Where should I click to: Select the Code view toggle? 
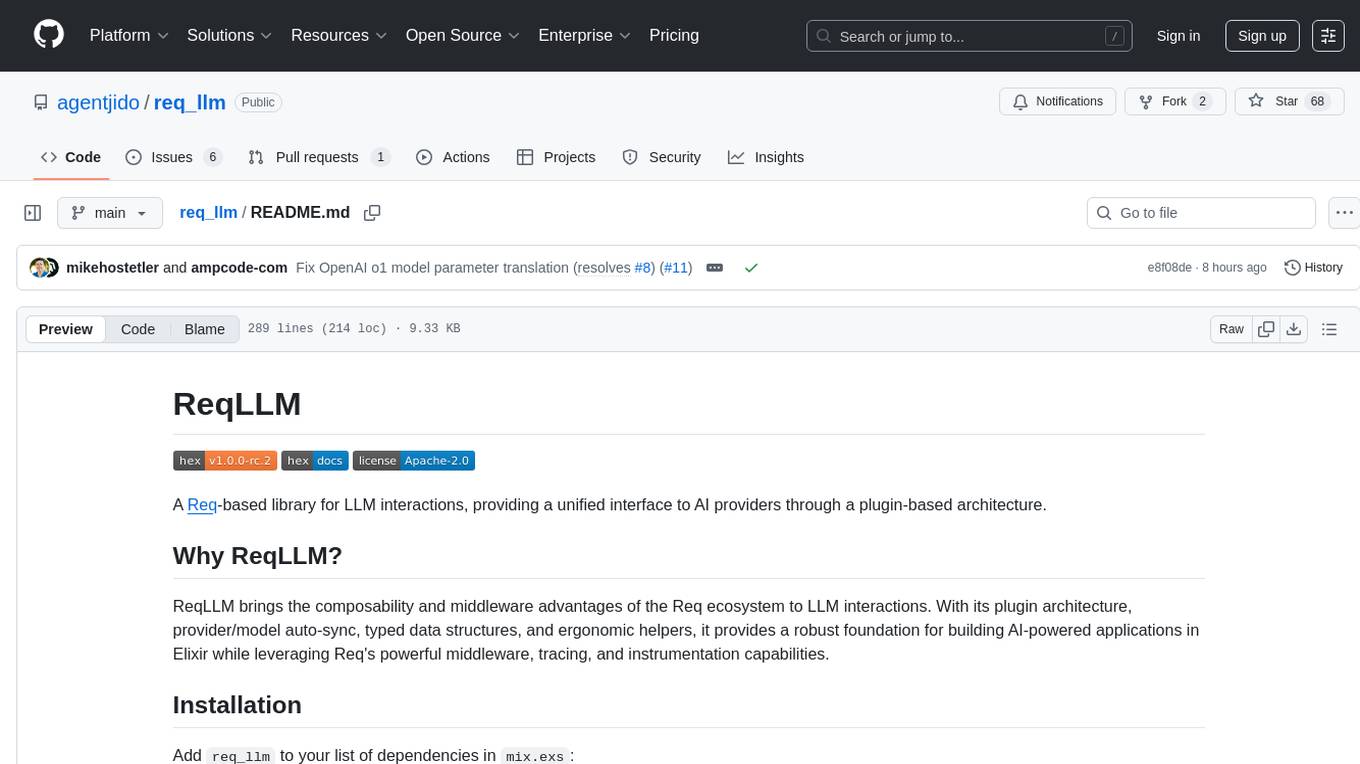click(138, 329)
